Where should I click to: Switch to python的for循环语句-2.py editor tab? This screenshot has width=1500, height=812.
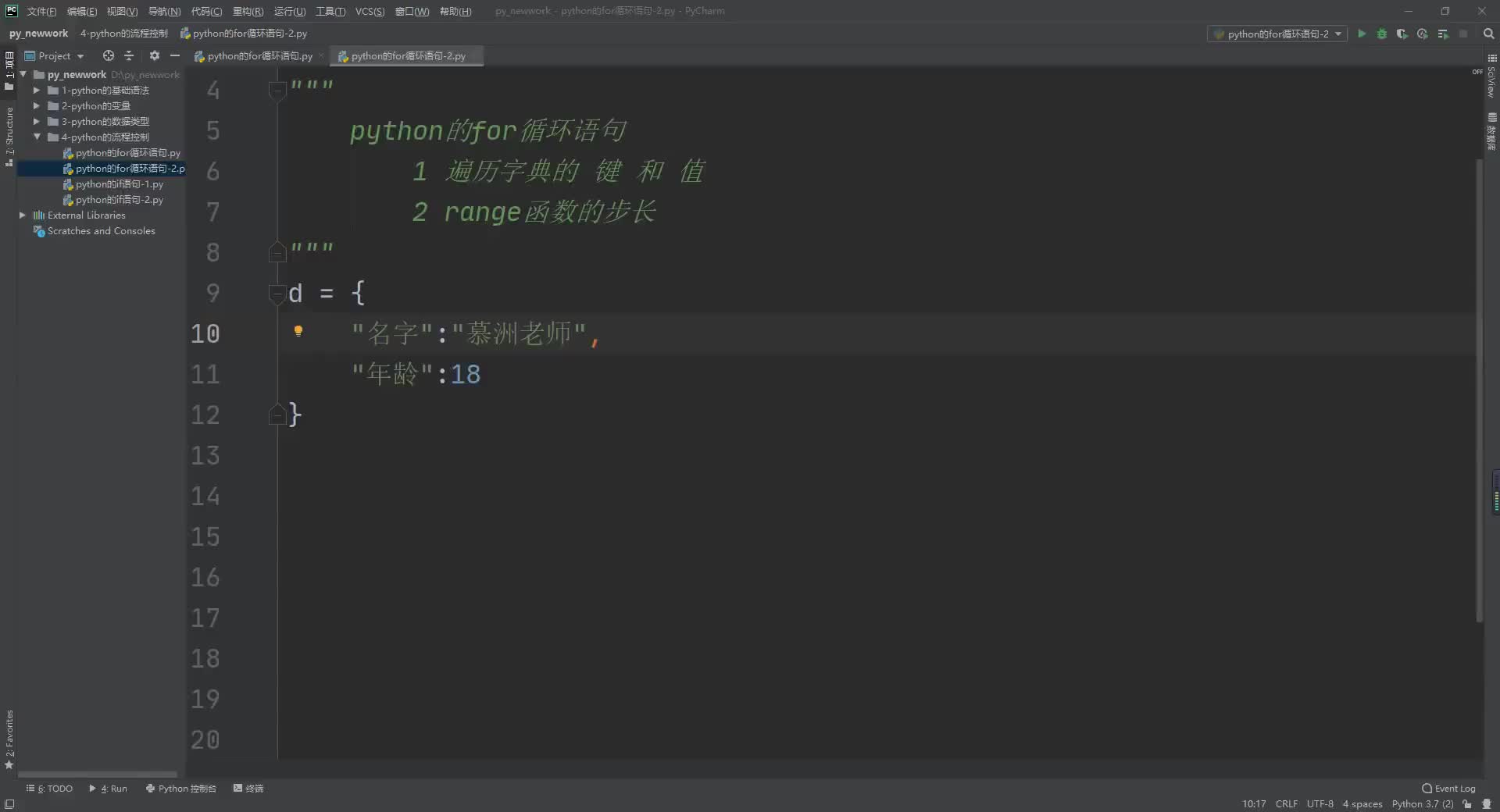click(406, 55)
